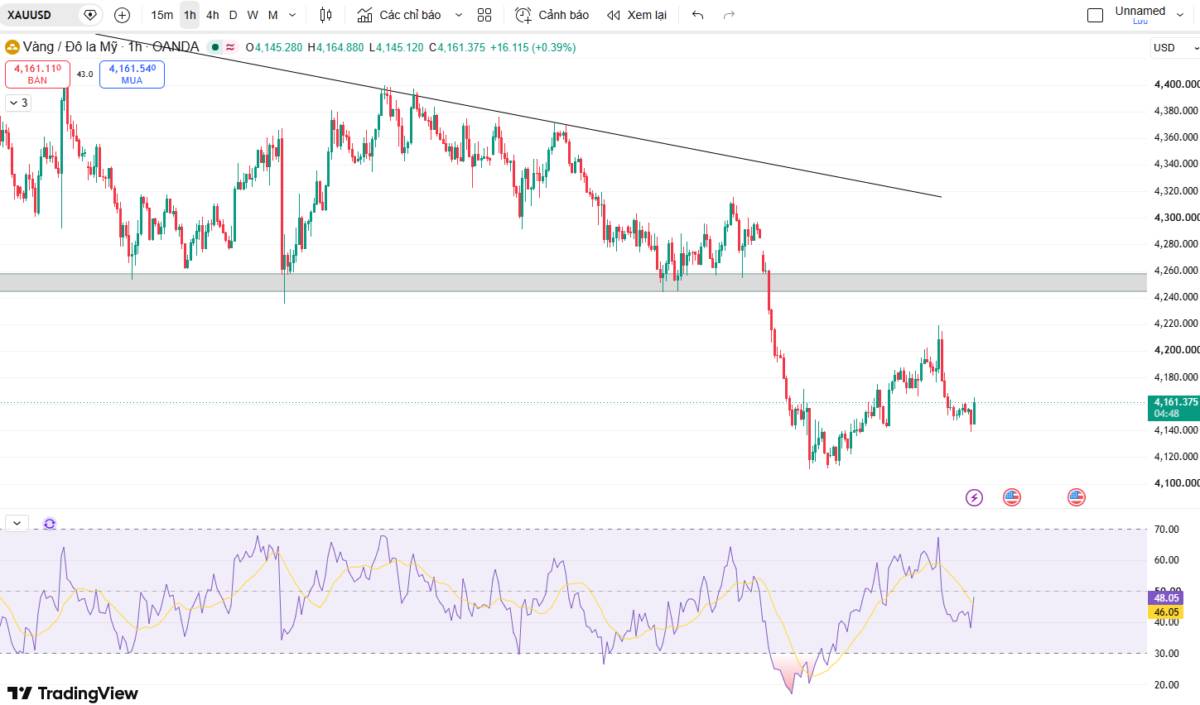Image resolution: width=1200 pixels, height=705 pixels.
Task: Switch to the 4h timeframe
Action: pyautogui.click(x=212, y=15)
